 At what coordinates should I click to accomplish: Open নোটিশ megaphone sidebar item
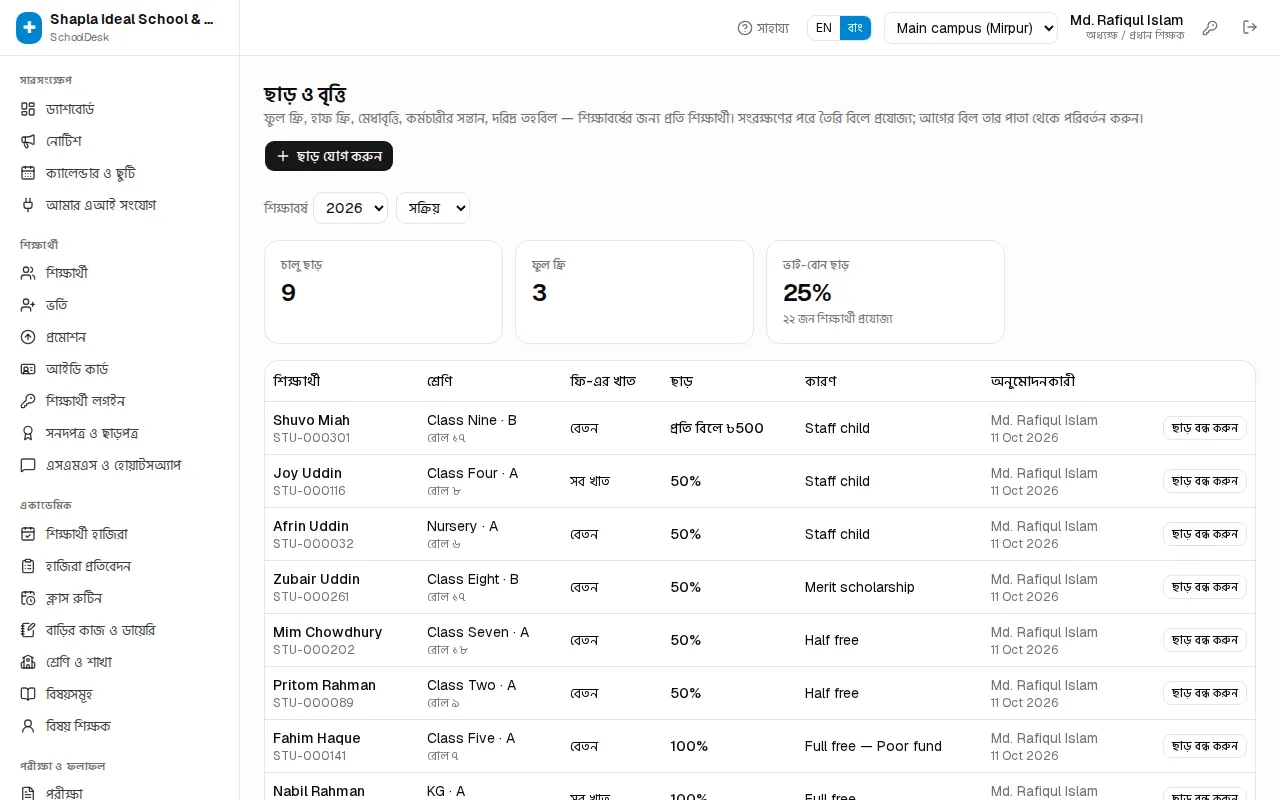click(x=28, y=141)
